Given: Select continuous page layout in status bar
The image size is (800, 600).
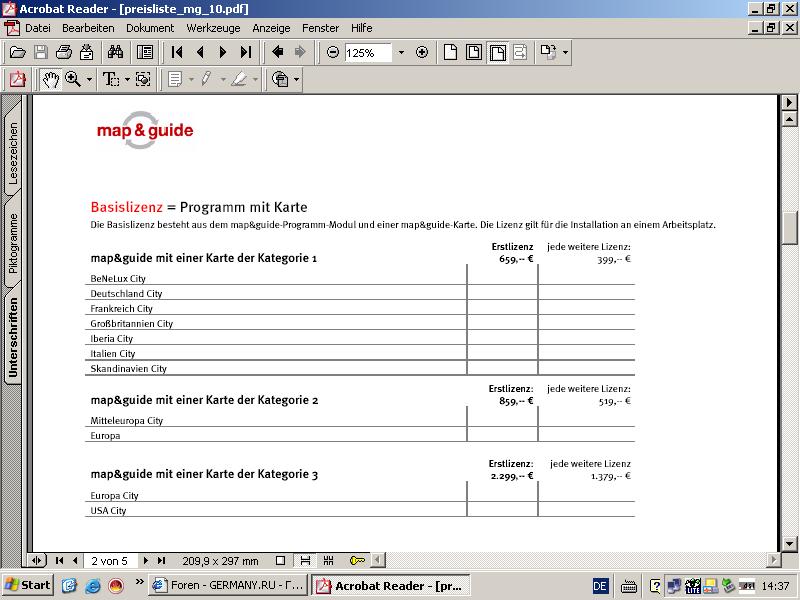Looking at the screenshot, I should [305, 561].
